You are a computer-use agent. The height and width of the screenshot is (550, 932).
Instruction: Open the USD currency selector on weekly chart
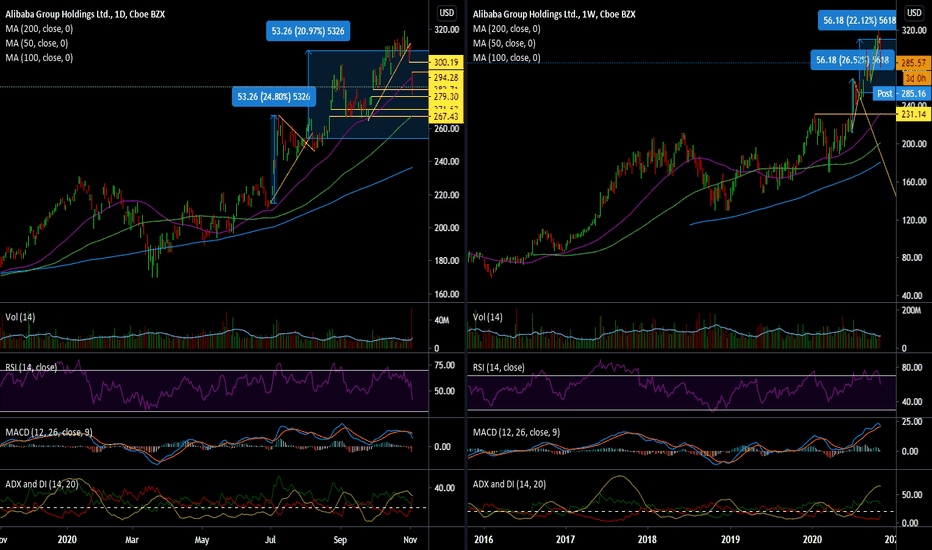914,12
